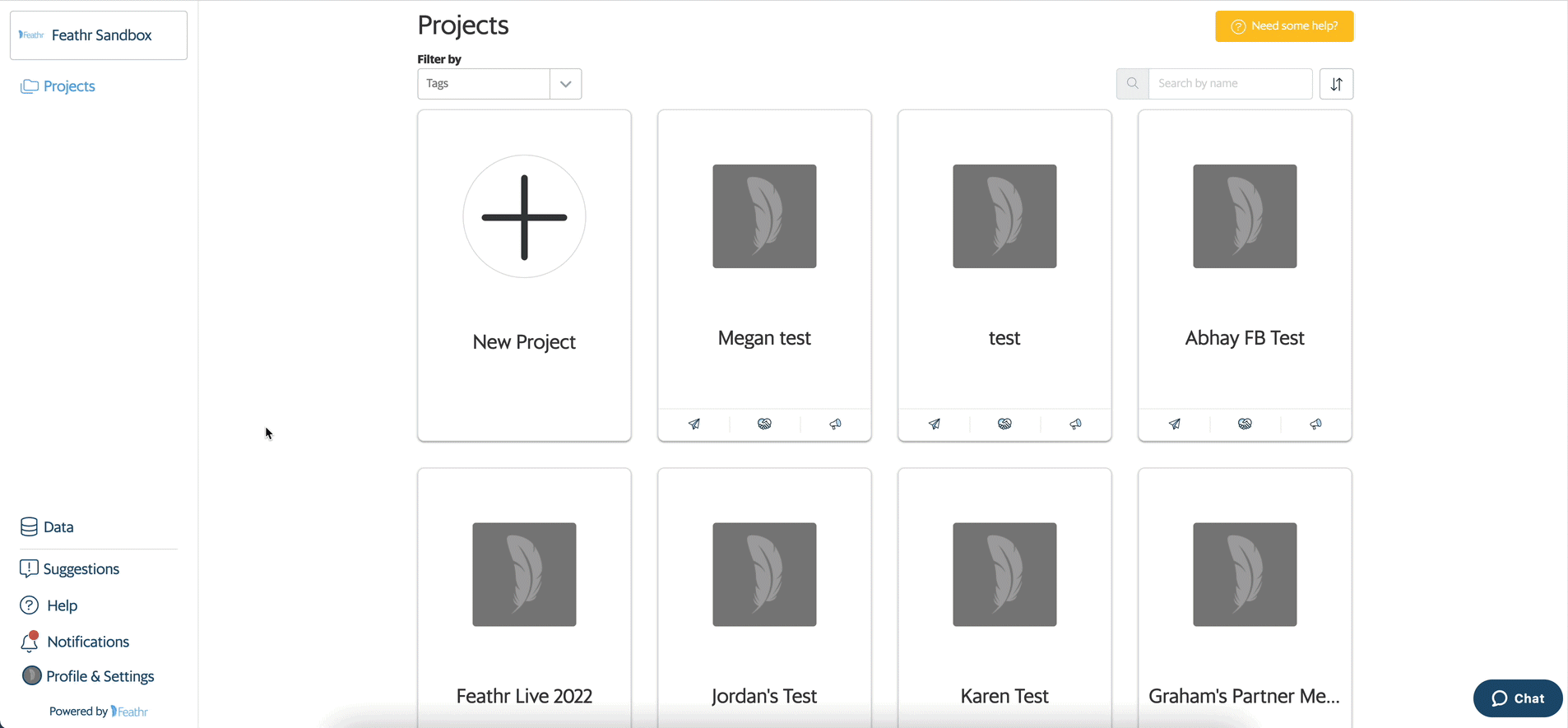Open the Chat widget

tap(1518, 698)
